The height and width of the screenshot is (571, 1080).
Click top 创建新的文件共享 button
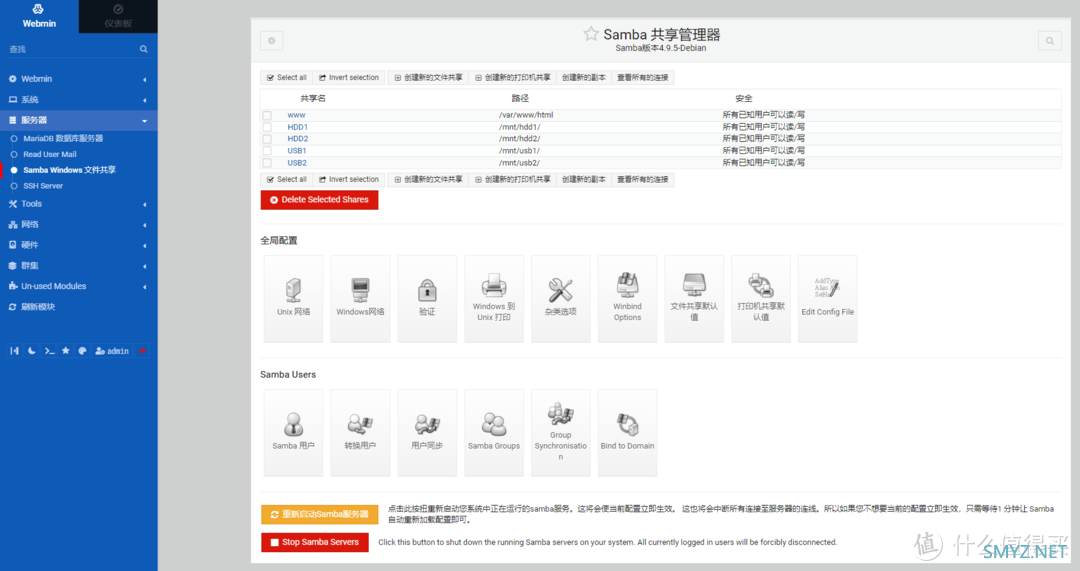(428, 78)
